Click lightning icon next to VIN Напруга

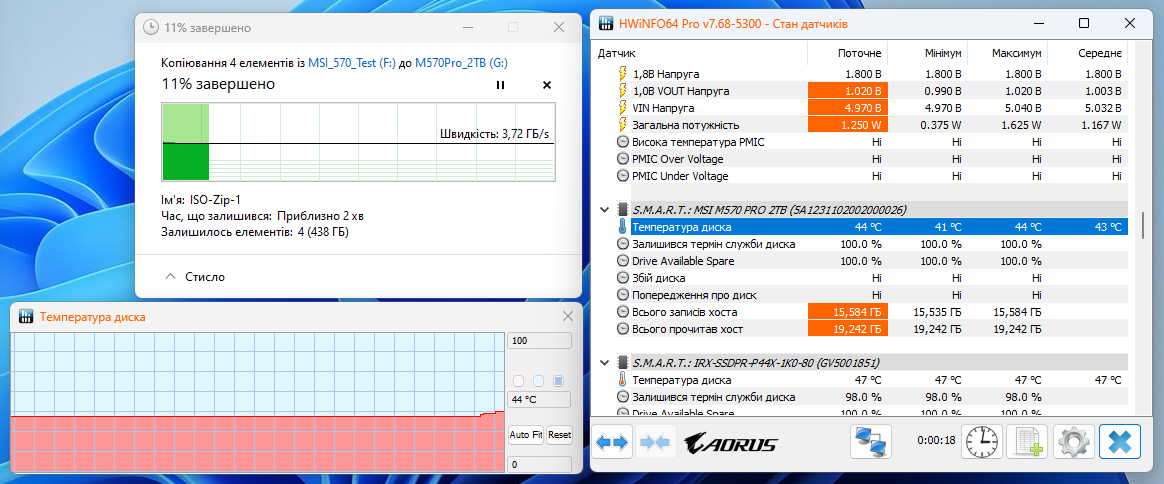point(622,108)
